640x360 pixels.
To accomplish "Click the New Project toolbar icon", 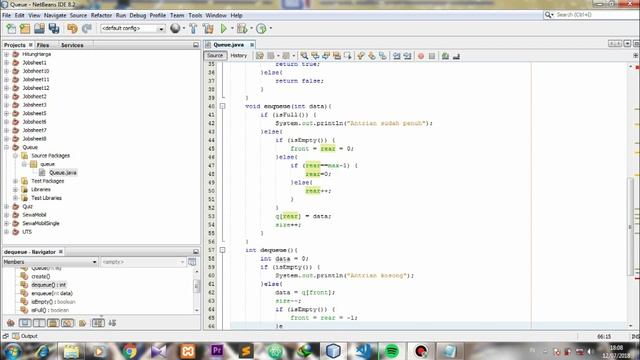I will 25,28.
